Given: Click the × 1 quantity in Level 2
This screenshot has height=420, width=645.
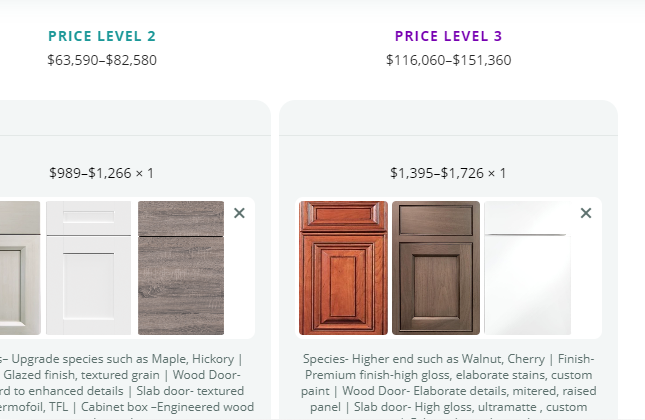Looking at the screenshot, I should tap(145, 173).
